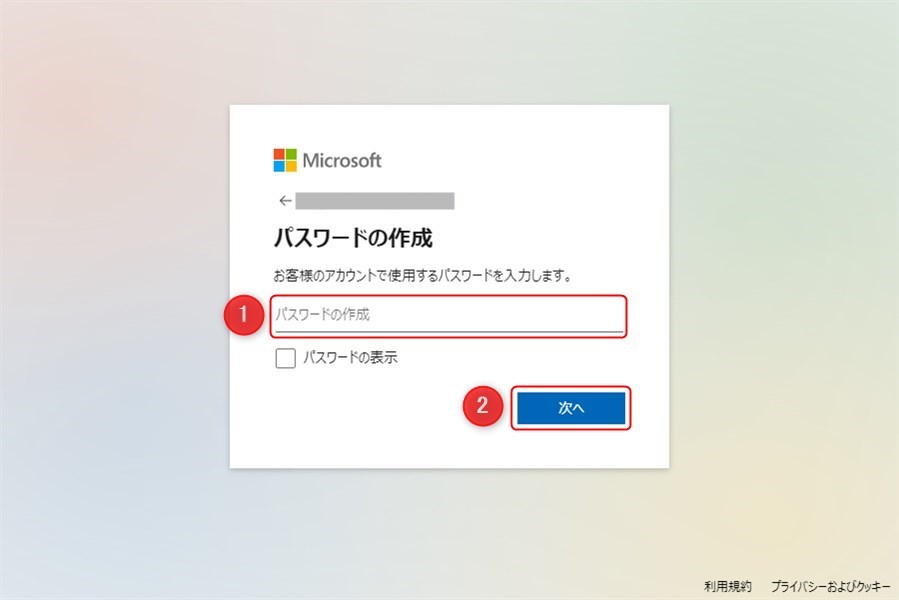Viewport: 899px width, 600px height.
Task: Enable the パスワードの表示 checkbox
Action: (286, 358)
